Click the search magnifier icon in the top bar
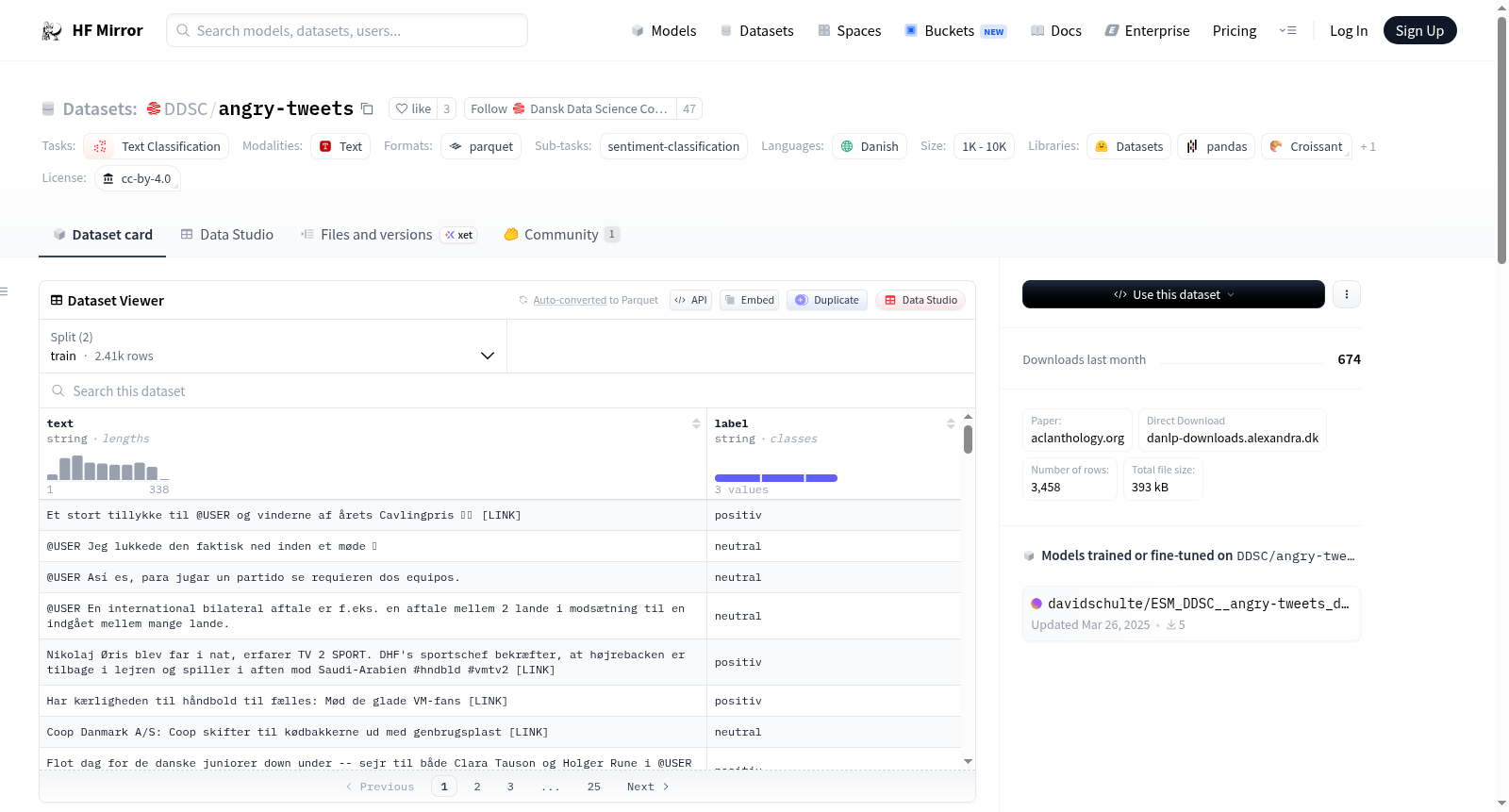Image resolution: width=1509 pixels, height=812 pixels. (183, 31)
